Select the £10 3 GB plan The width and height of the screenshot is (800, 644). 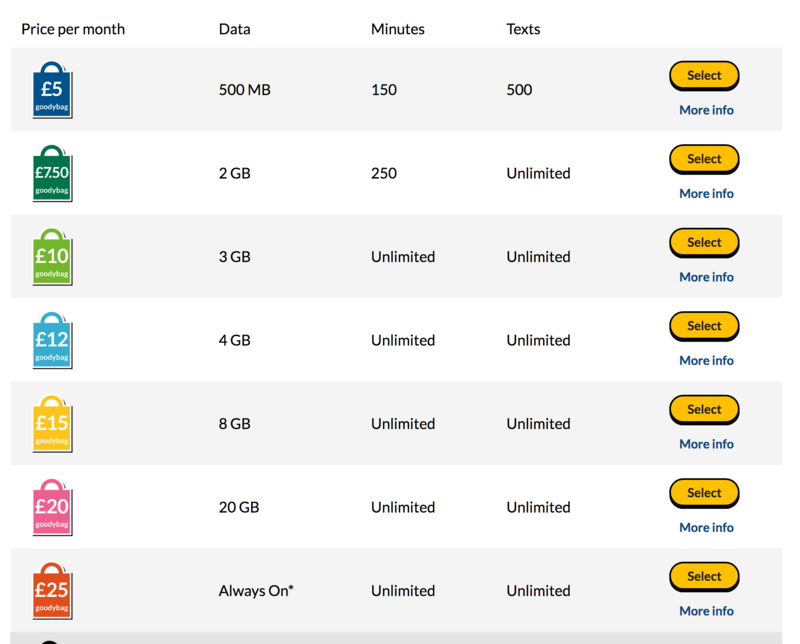coord(704,242)
